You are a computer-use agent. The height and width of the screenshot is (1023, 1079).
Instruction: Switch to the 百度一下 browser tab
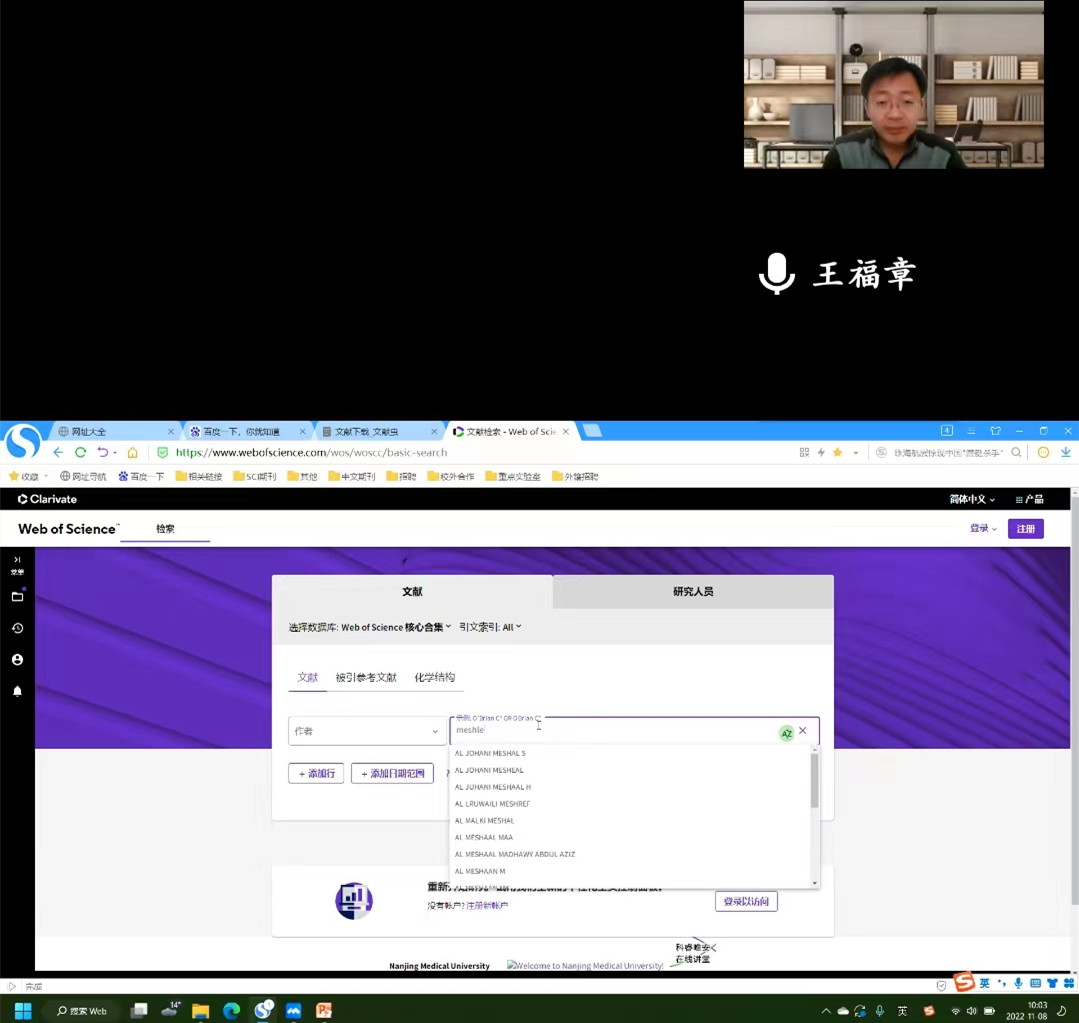click(x=247, y=431)
